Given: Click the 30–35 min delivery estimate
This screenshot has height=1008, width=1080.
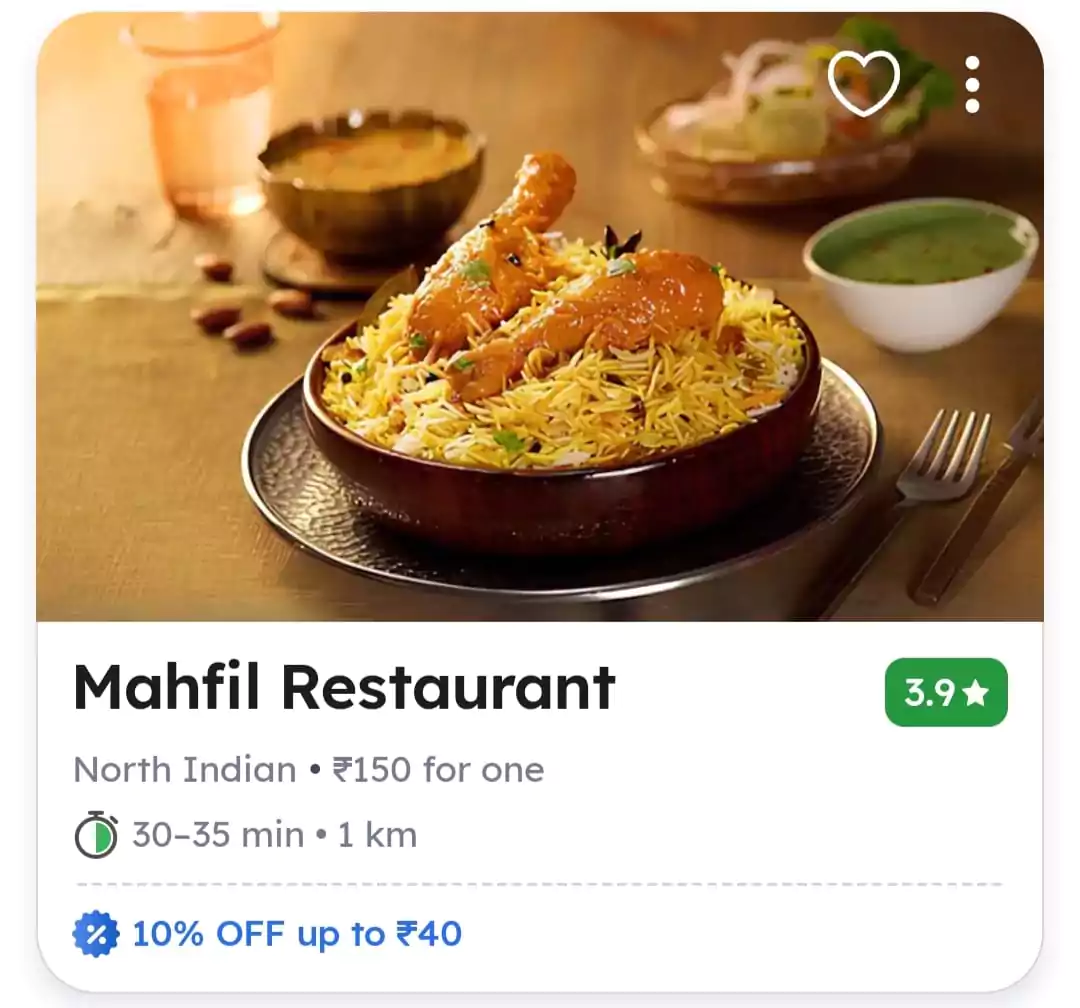Looking at the screenshot, I should 218,835.
